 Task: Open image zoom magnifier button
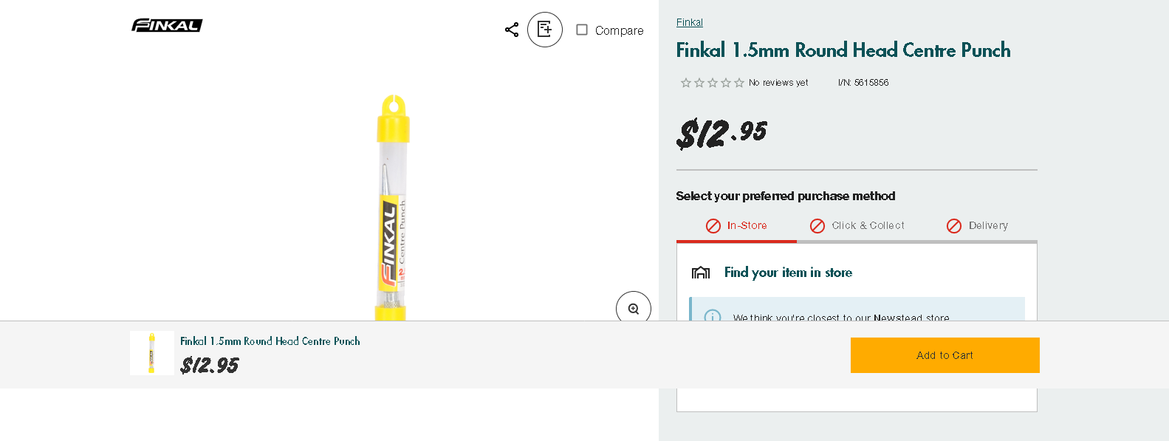633,309
